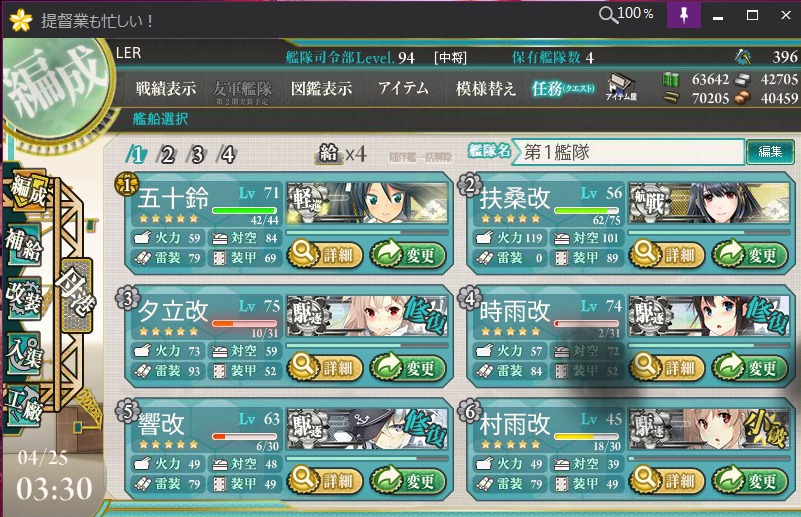Image resolution: width=801 pixels, height=517 pixels.
Task: Switch to fleet tab 4
Action: click(x=226, y=154)
